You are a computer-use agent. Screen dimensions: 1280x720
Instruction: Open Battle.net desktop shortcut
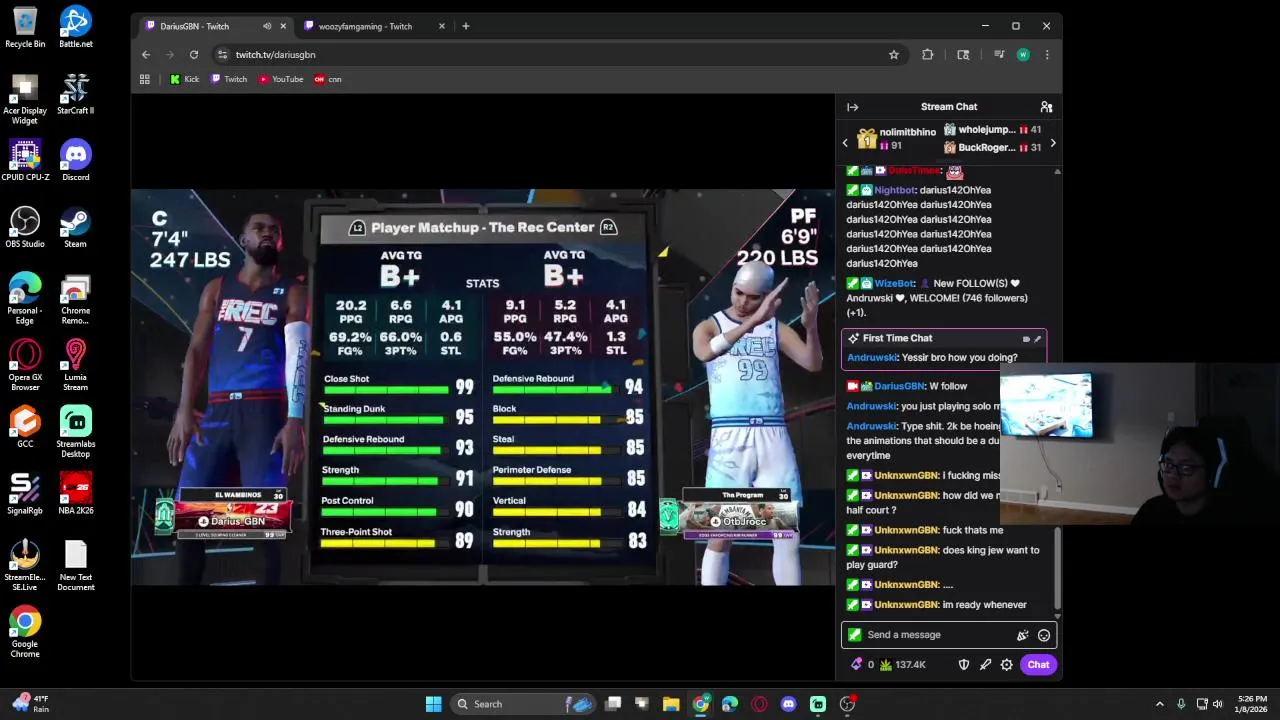pyautogui.click(x=76, y=27)
